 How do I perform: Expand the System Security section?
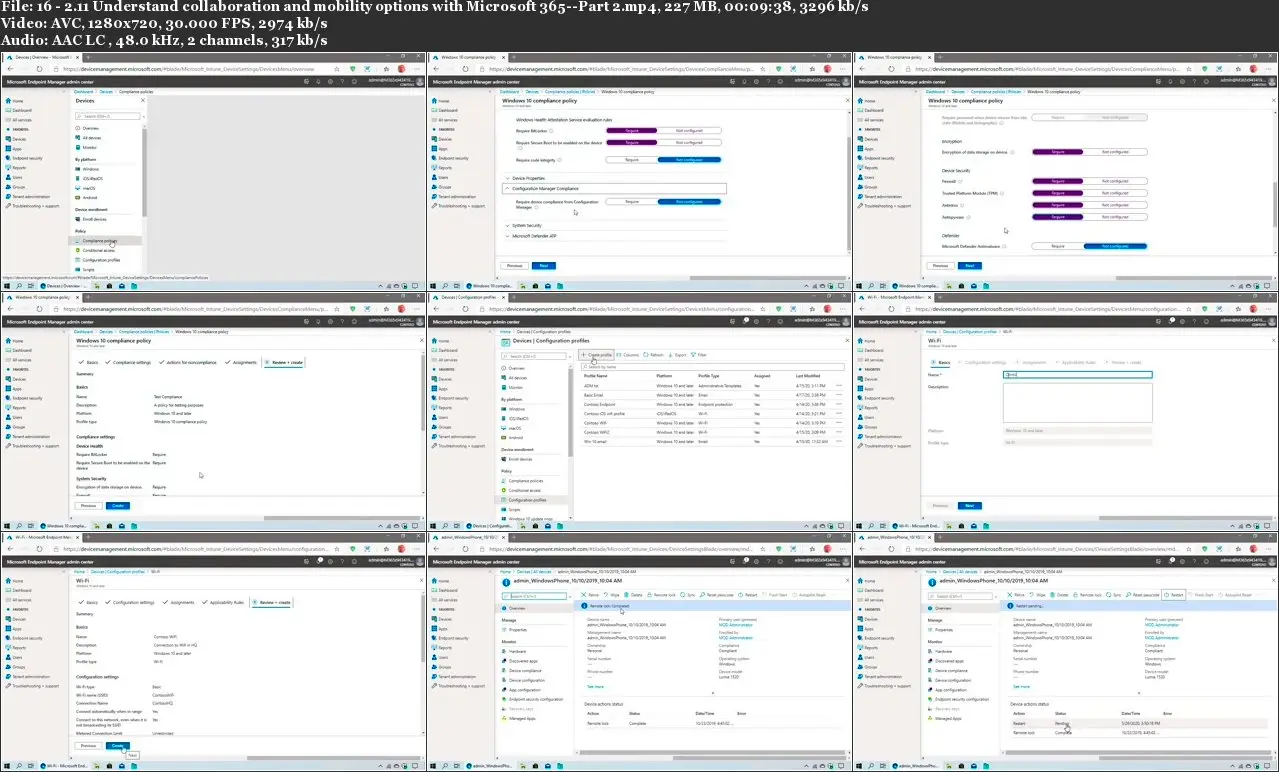click(x=525, y=226)
